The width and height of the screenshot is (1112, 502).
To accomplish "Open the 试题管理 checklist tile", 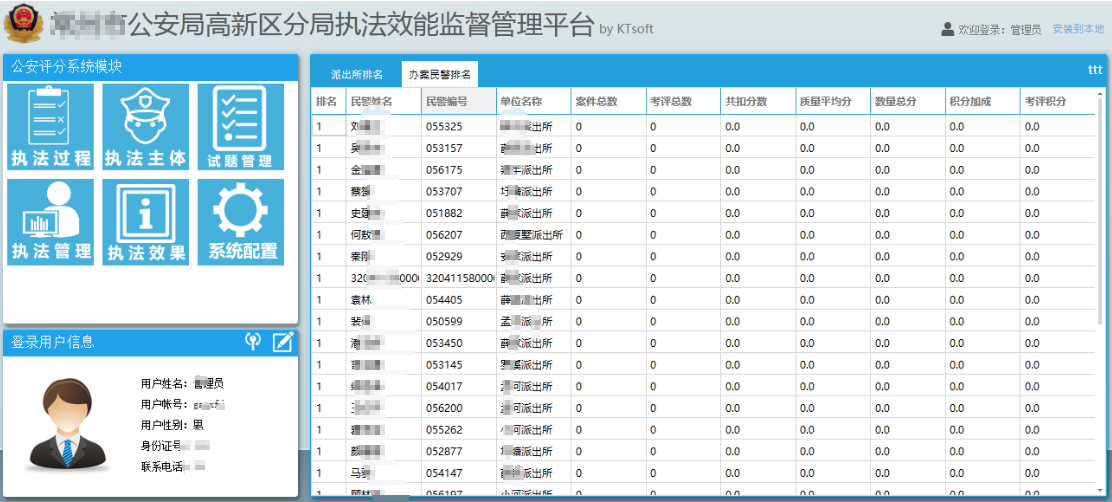I will (x=240, y=127).
